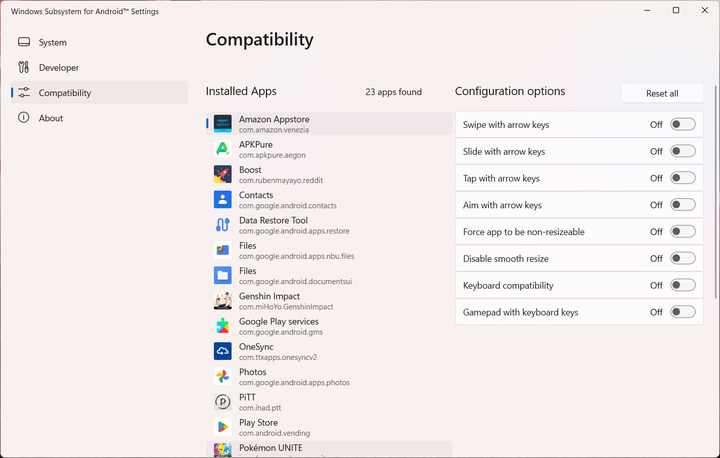Enable Swipe with arrow keys toggle

[x=682, y=124]
